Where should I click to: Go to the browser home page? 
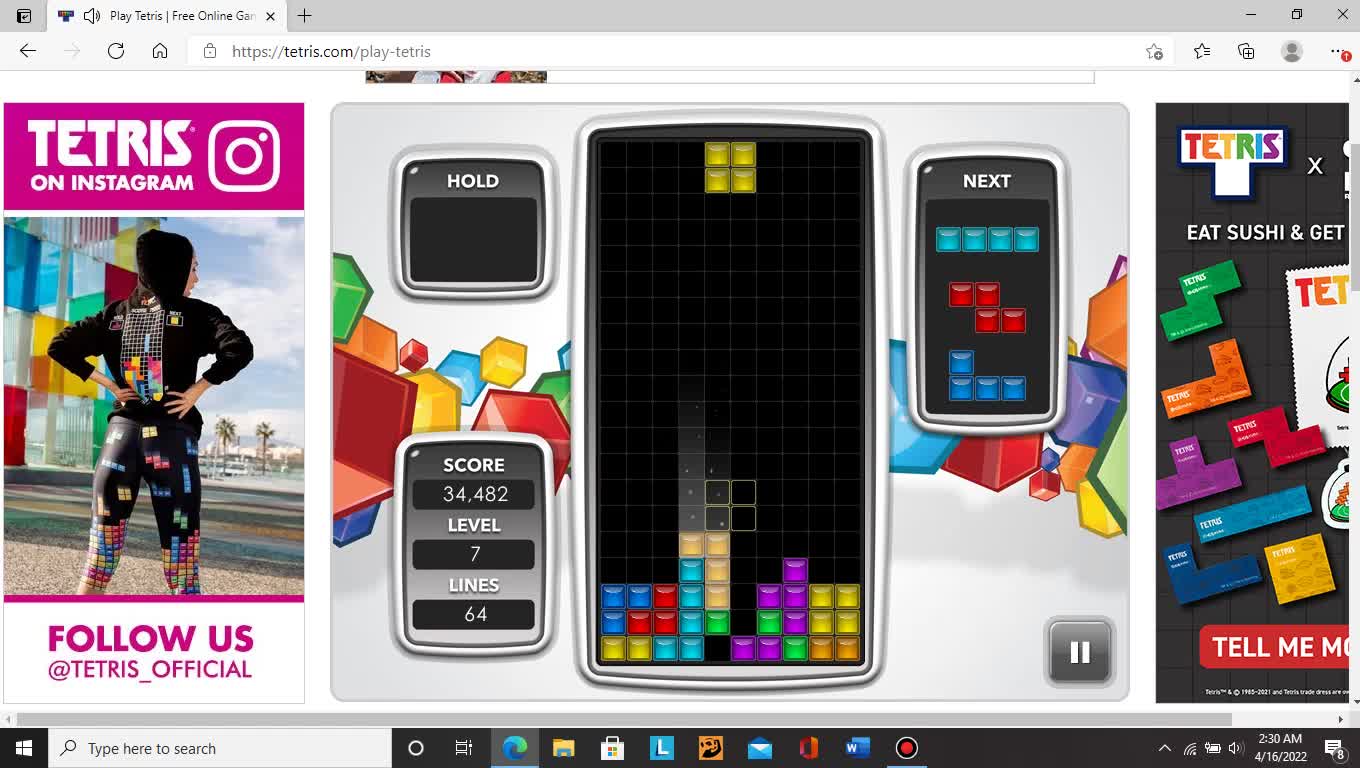(x=160, y=51)
